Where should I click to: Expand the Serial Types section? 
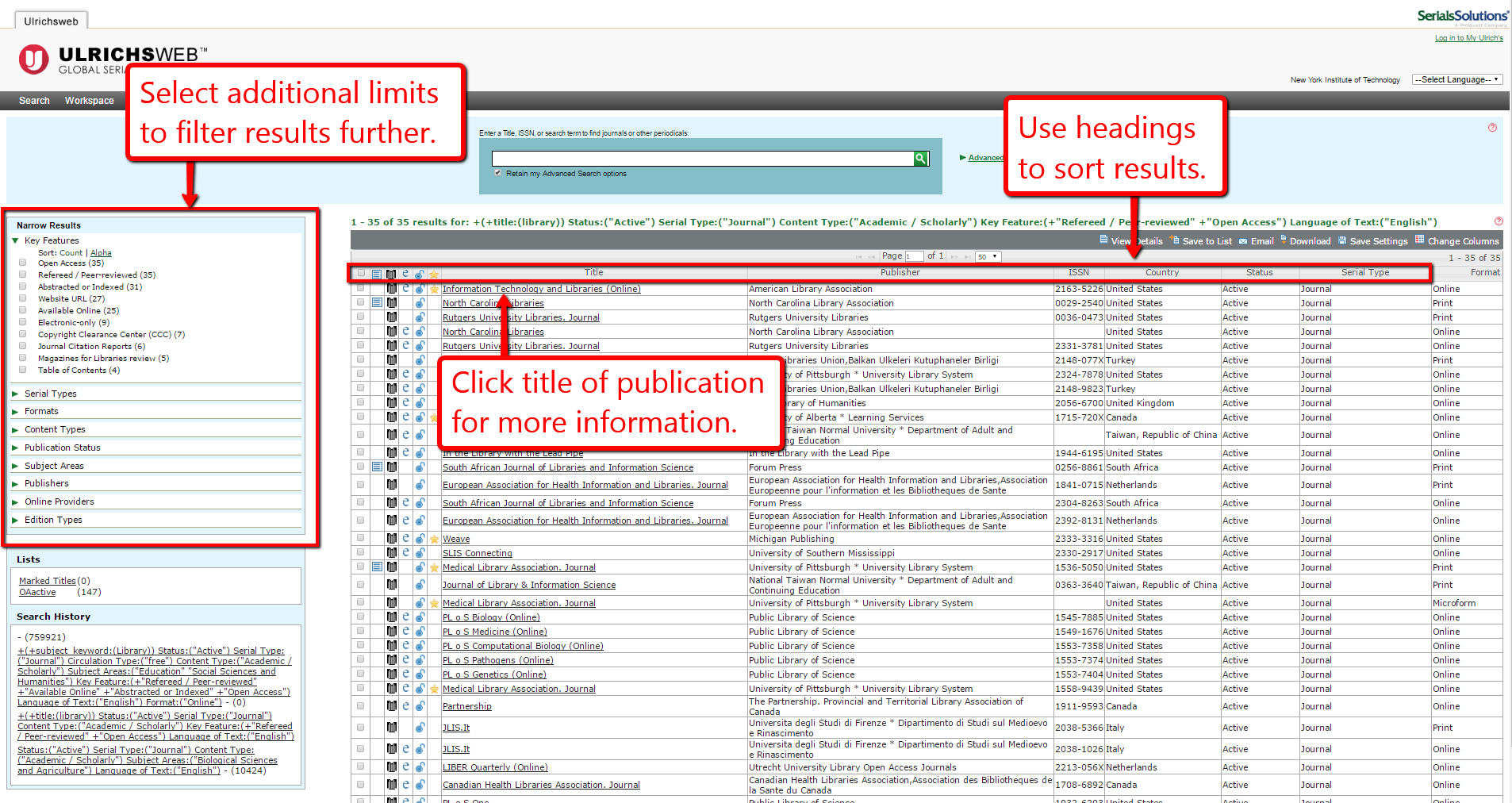point(15,394)
